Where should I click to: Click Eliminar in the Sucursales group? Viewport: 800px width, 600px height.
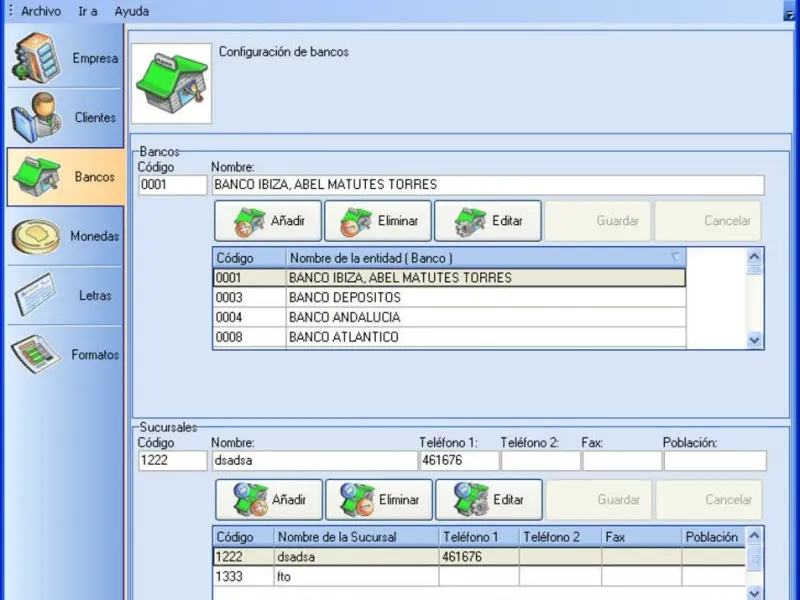379,499
